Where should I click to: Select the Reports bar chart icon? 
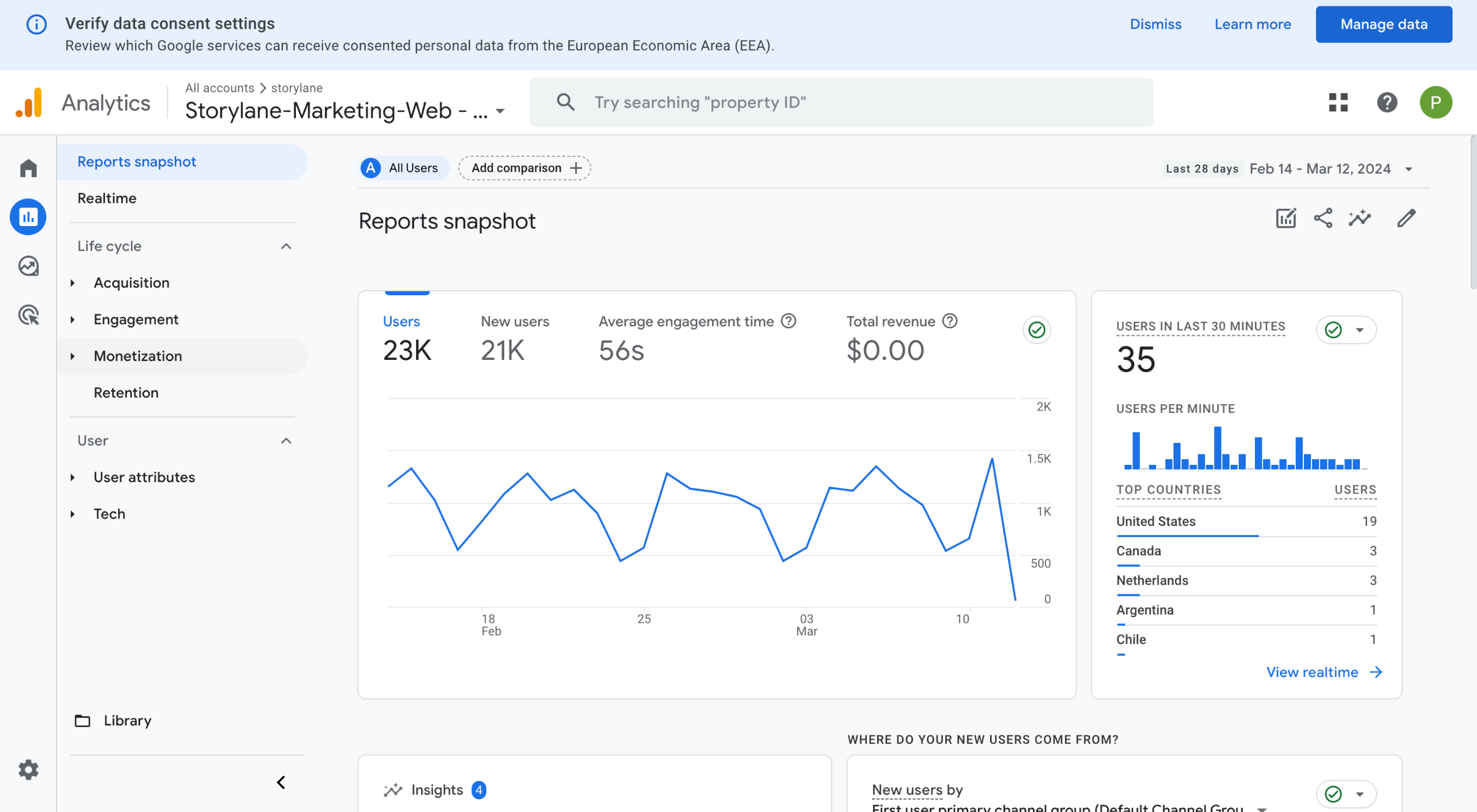point(28,217)
